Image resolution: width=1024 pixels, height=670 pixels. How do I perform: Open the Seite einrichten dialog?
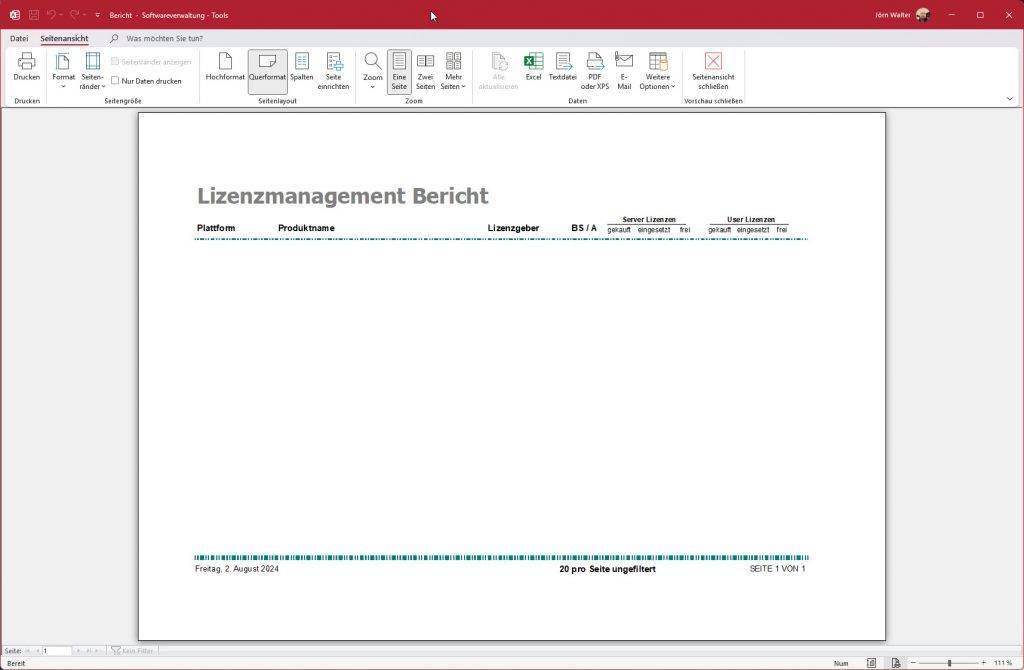[333, 70]
